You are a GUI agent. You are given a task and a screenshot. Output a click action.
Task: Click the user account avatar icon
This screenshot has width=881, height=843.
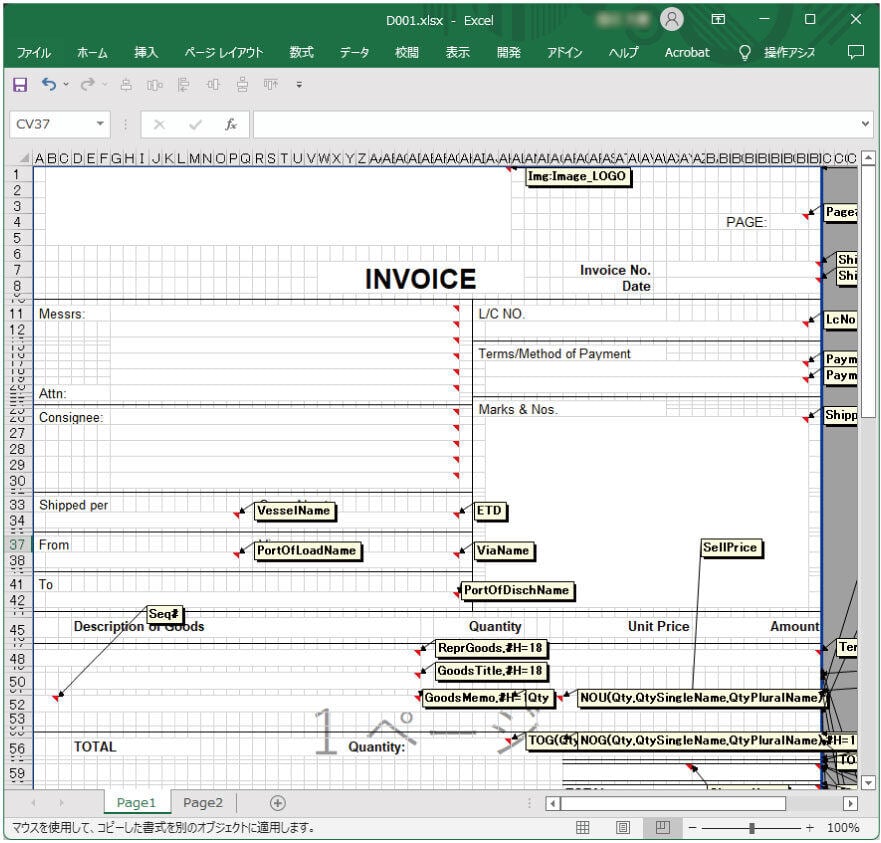[x=671, y=20]
